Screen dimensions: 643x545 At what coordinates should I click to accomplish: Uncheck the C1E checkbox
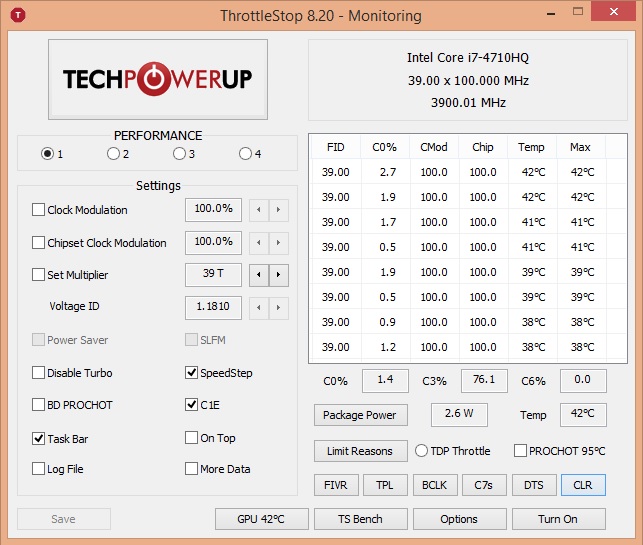point(192,405)
